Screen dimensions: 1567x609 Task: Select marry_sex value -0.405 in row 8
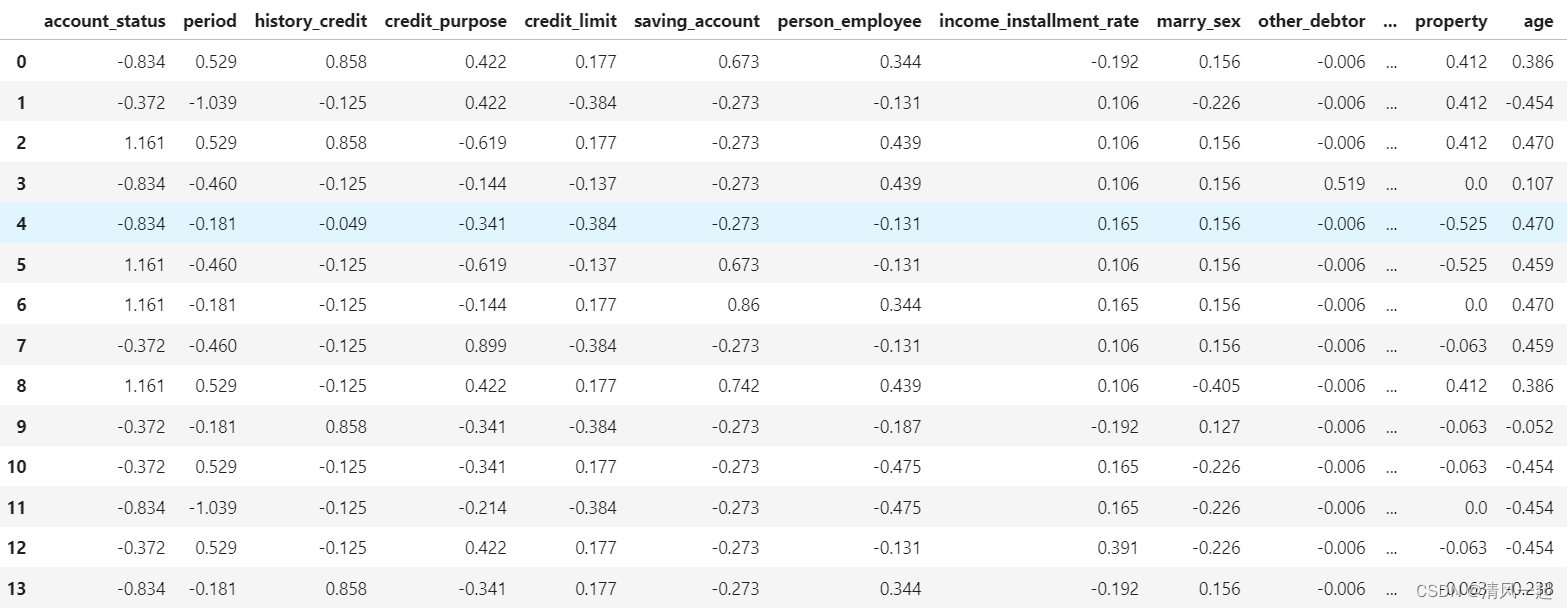click(x=1217, y=386)
